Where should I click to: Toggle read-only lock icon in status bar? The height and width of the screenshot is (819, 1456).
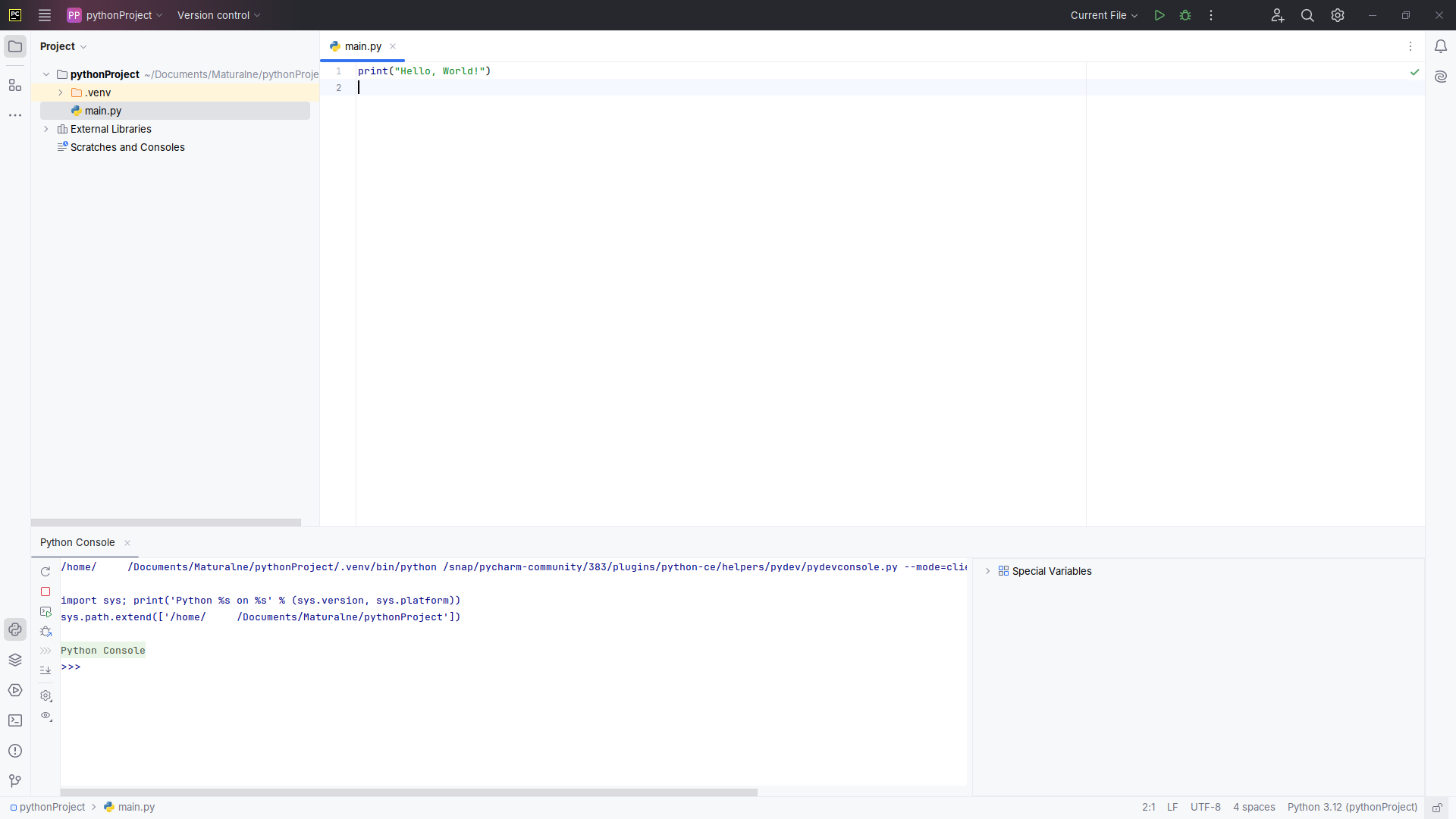(1437, 808)
